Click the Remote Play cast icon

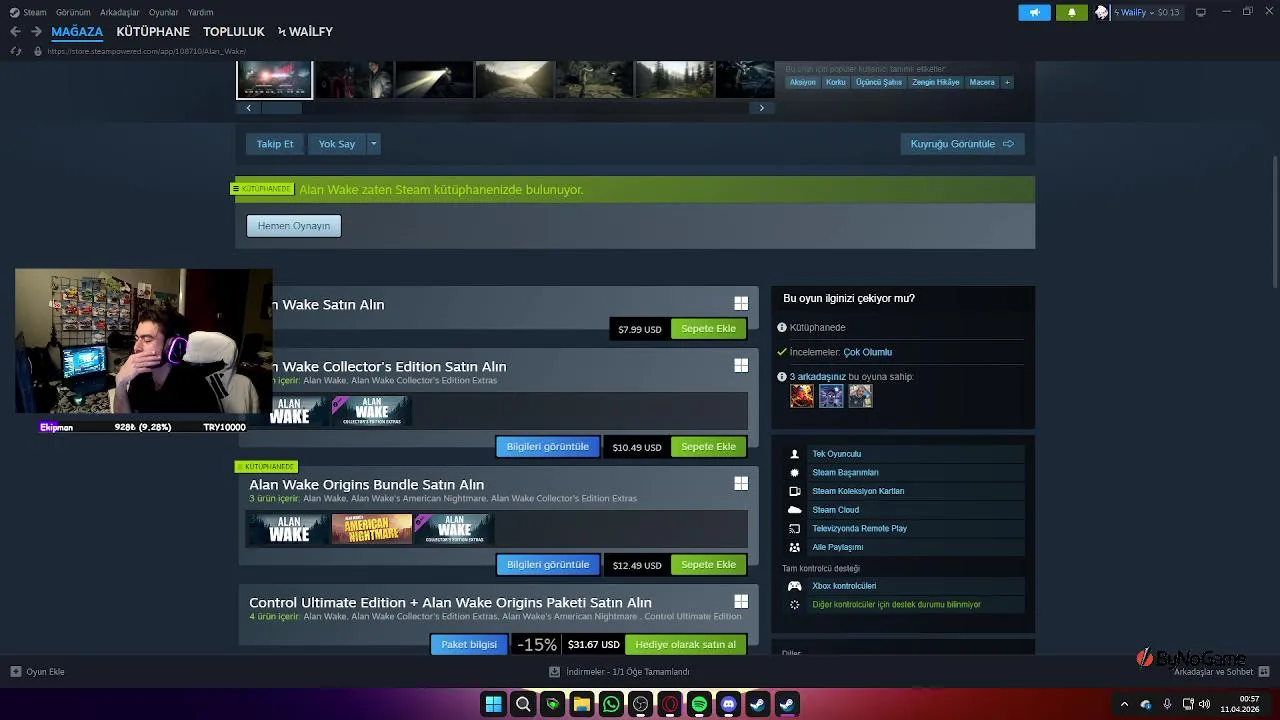795,528
